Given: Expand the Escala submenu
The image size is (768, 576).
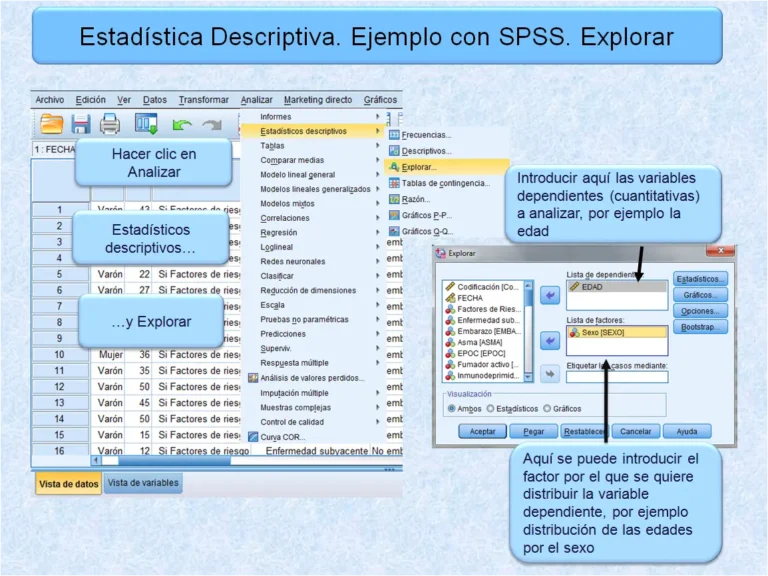Looking at the screenshot, I should [313, 305].
